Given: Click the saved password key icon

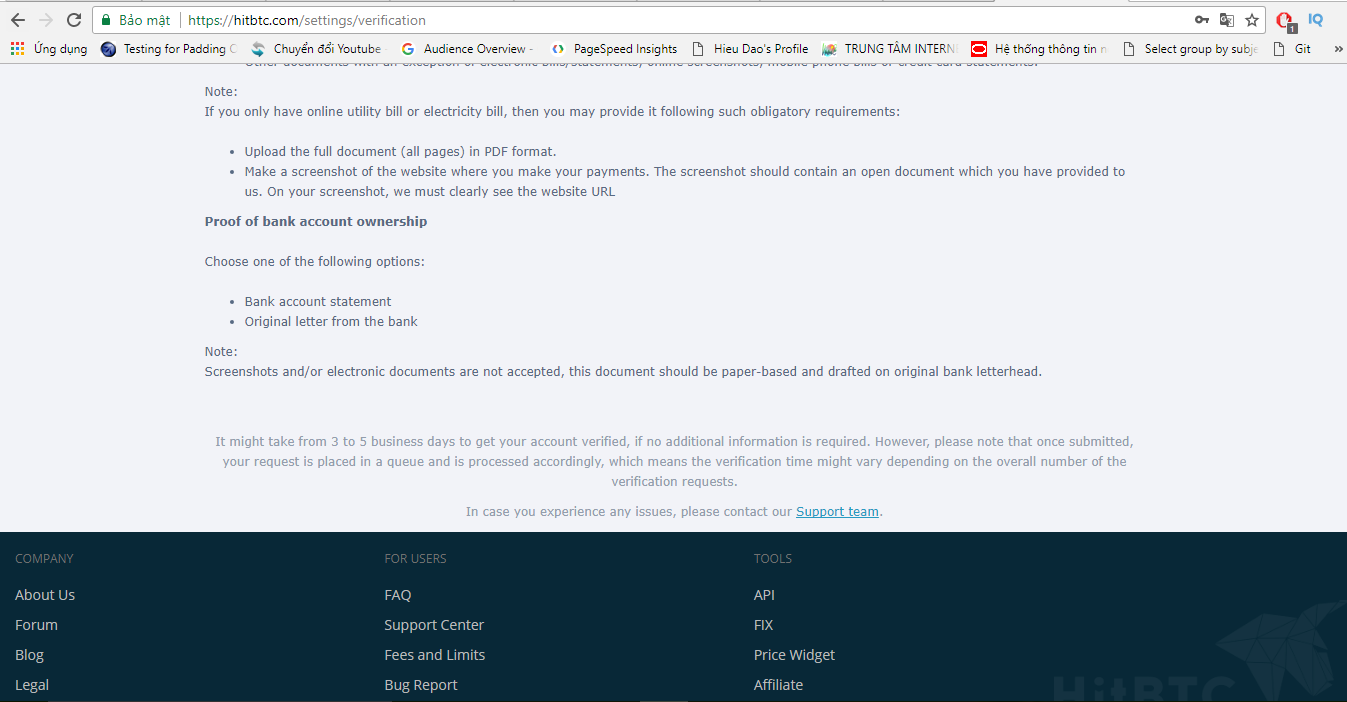Looking at the screenshot, I should [x=1201, y=20].
